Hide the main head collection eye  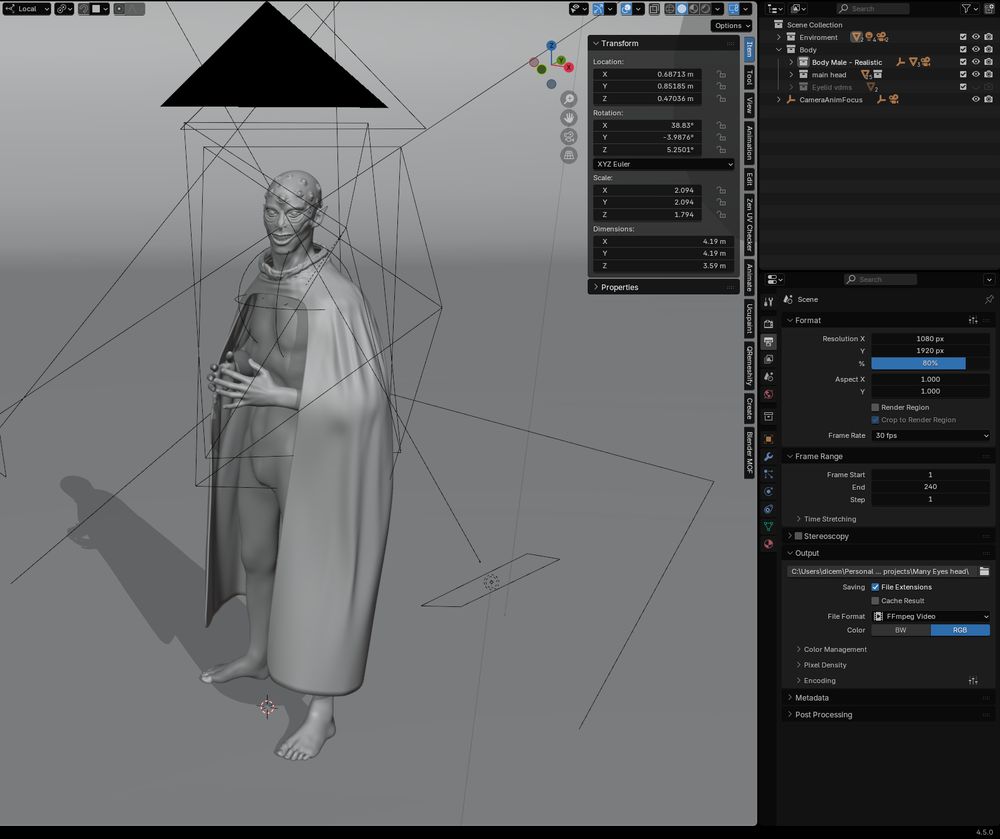pyautogui.click(x=975, y=75)
